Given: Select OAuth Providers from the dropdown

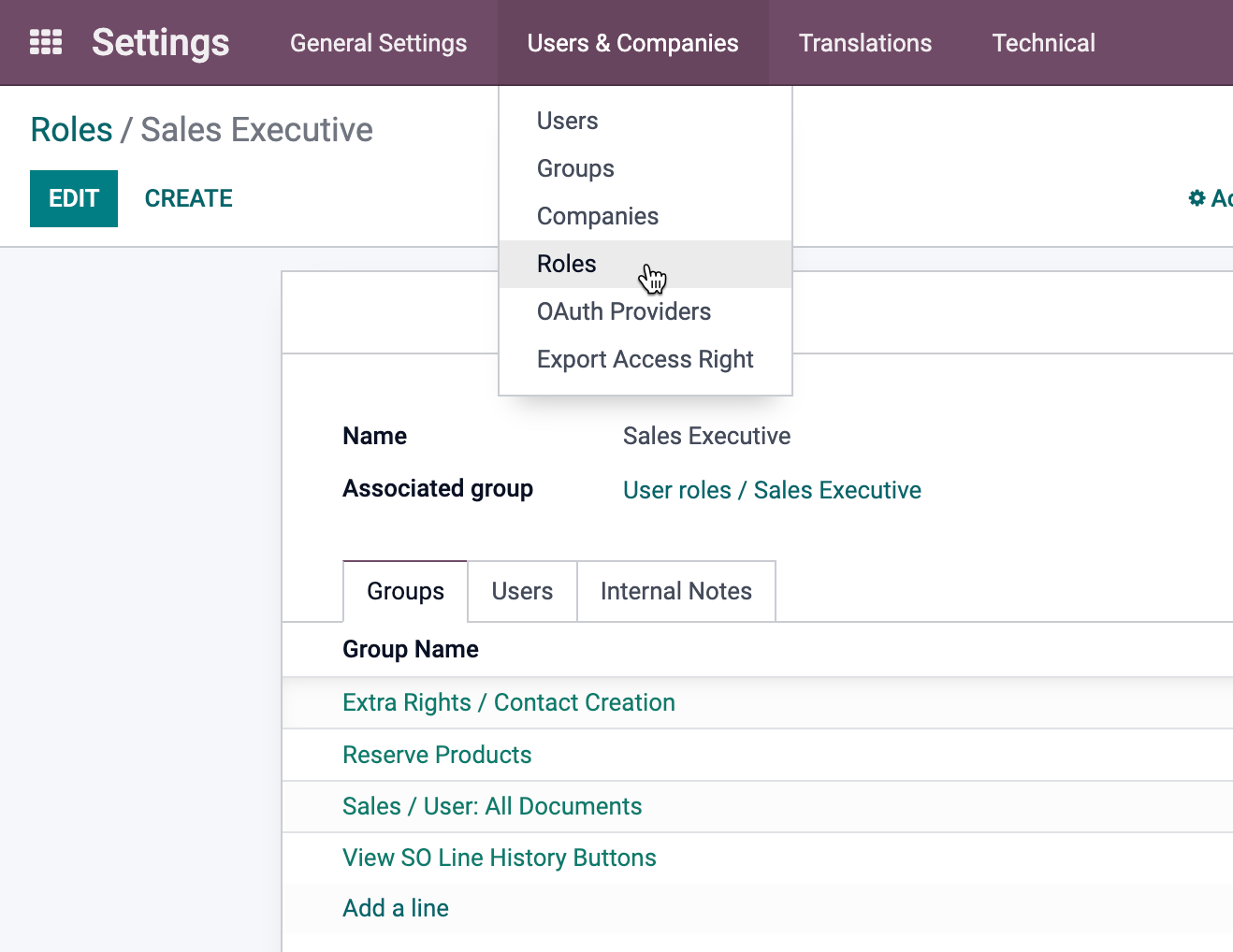Looking at the screenshot, I should coord(623,311).
